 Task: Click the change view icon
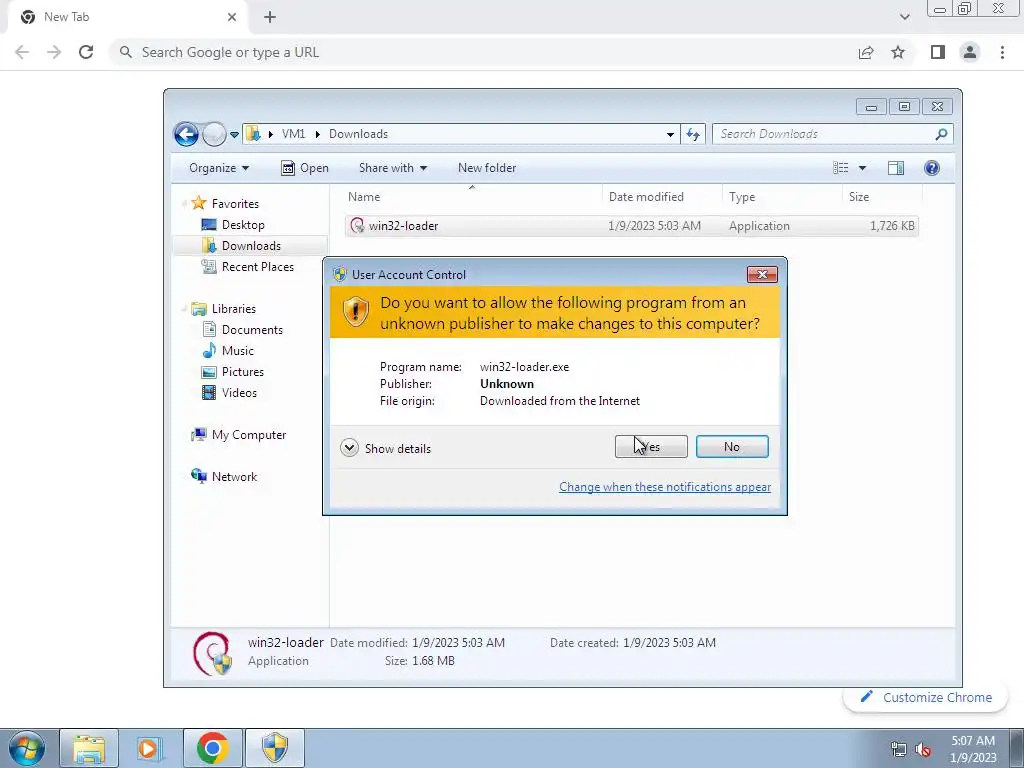(840, 168)
